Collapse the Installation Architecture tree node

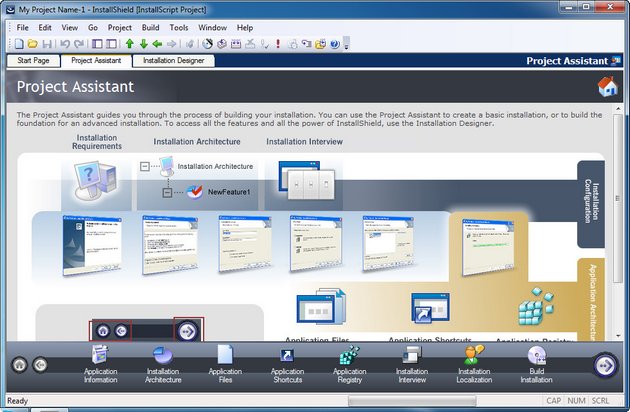pyautogui.click(x=145, y=167)
